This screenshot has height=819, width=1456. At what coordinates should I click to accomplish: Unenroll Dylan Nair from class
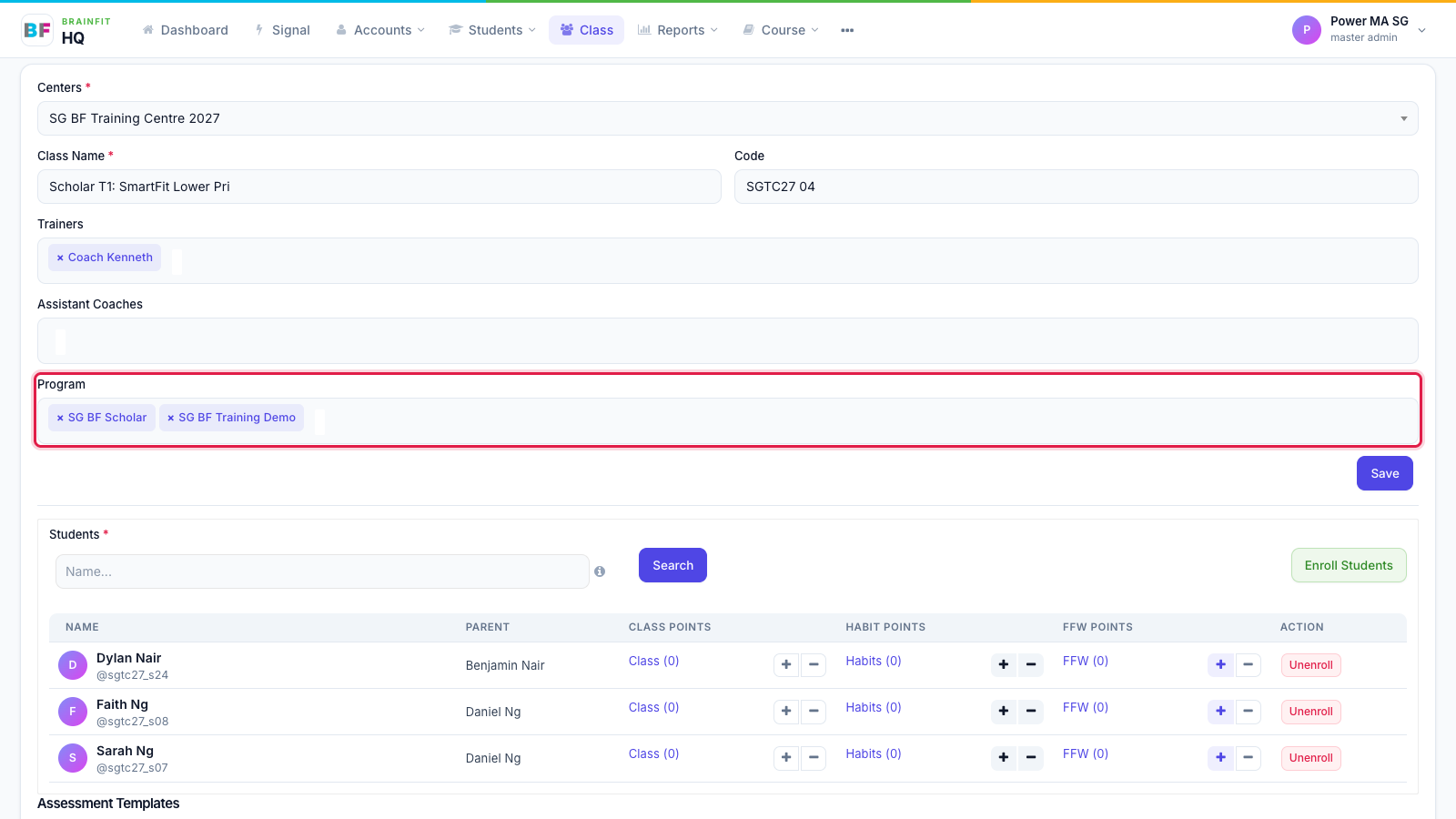tap(1310, 665)
